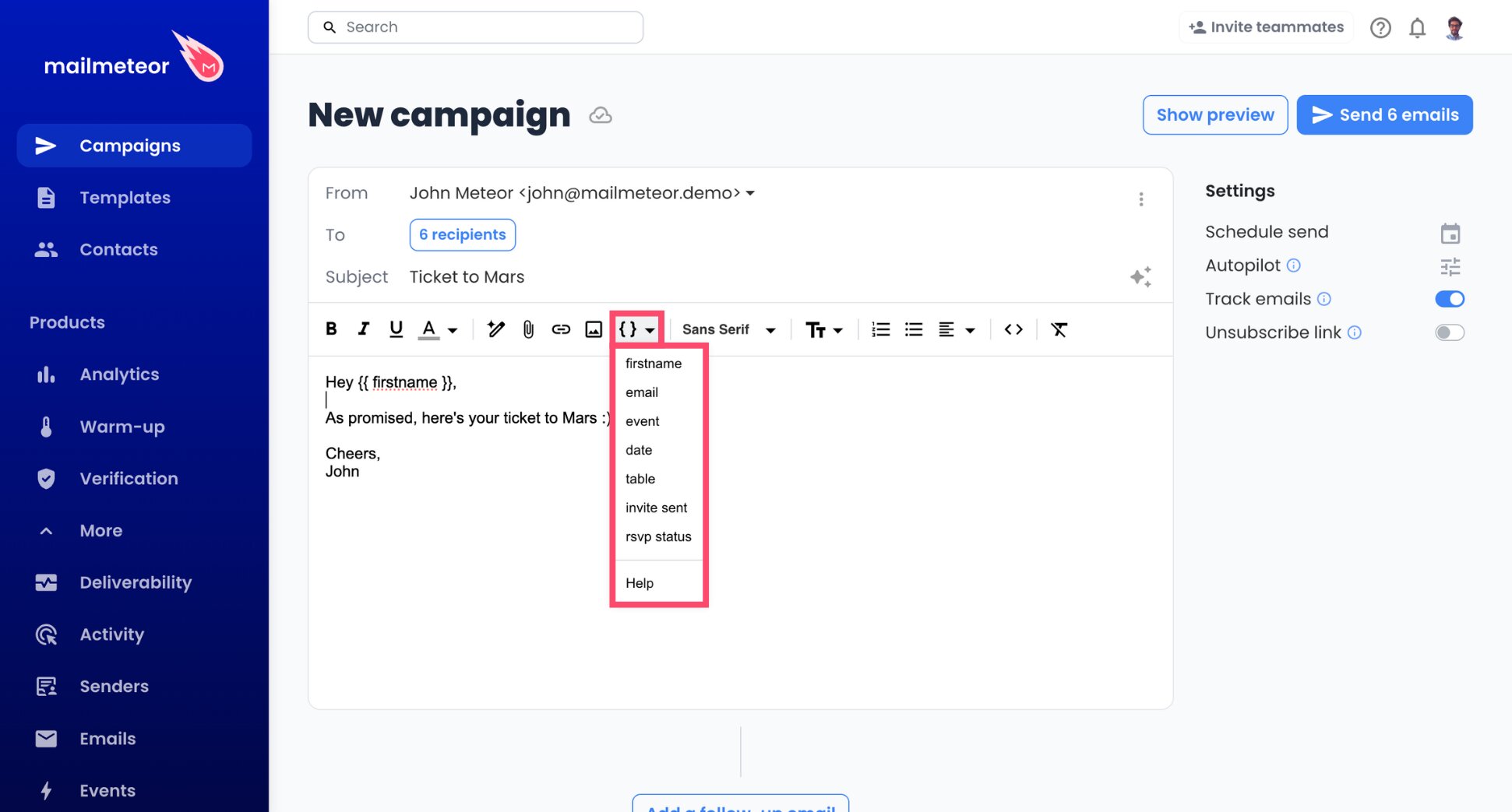Edit the subject line Ticket to Mars
The image size is (1512, 812).
click(x=467, y=277)
